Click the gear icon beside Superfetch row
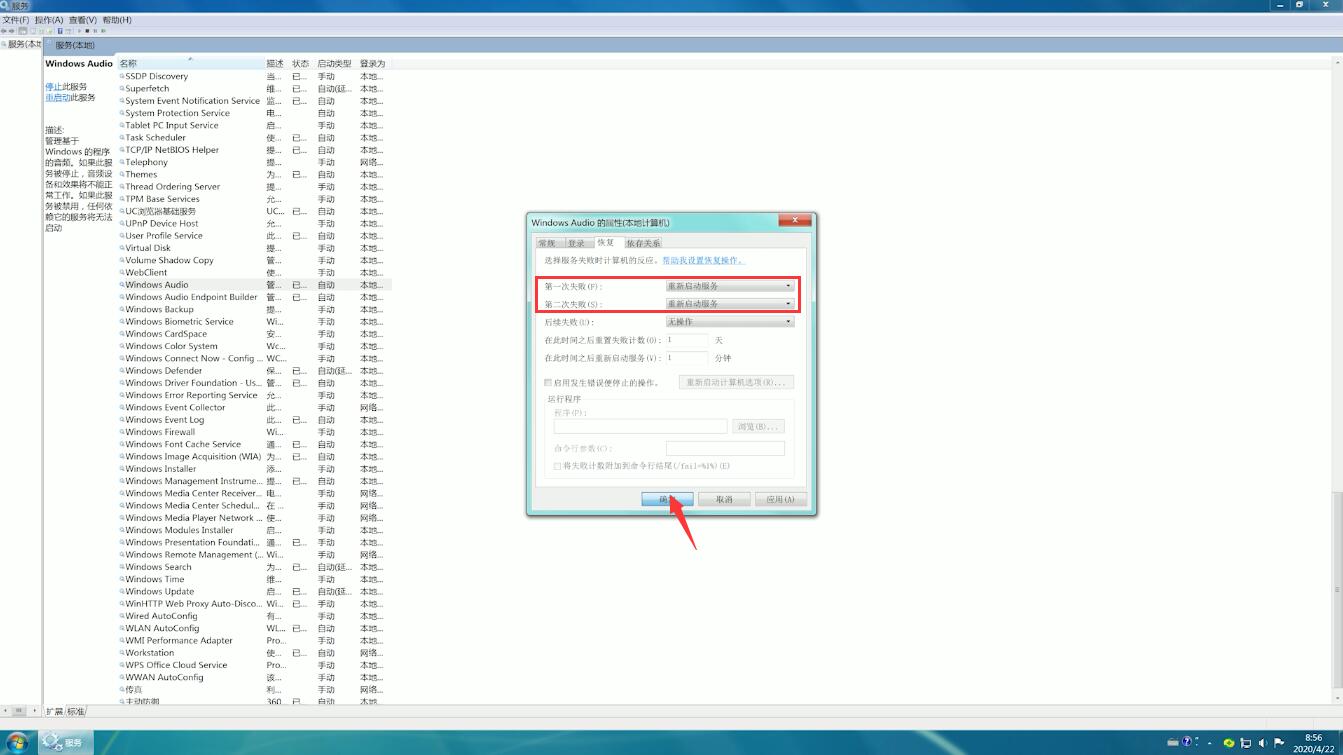1343x755 pixels. point(122,89)
